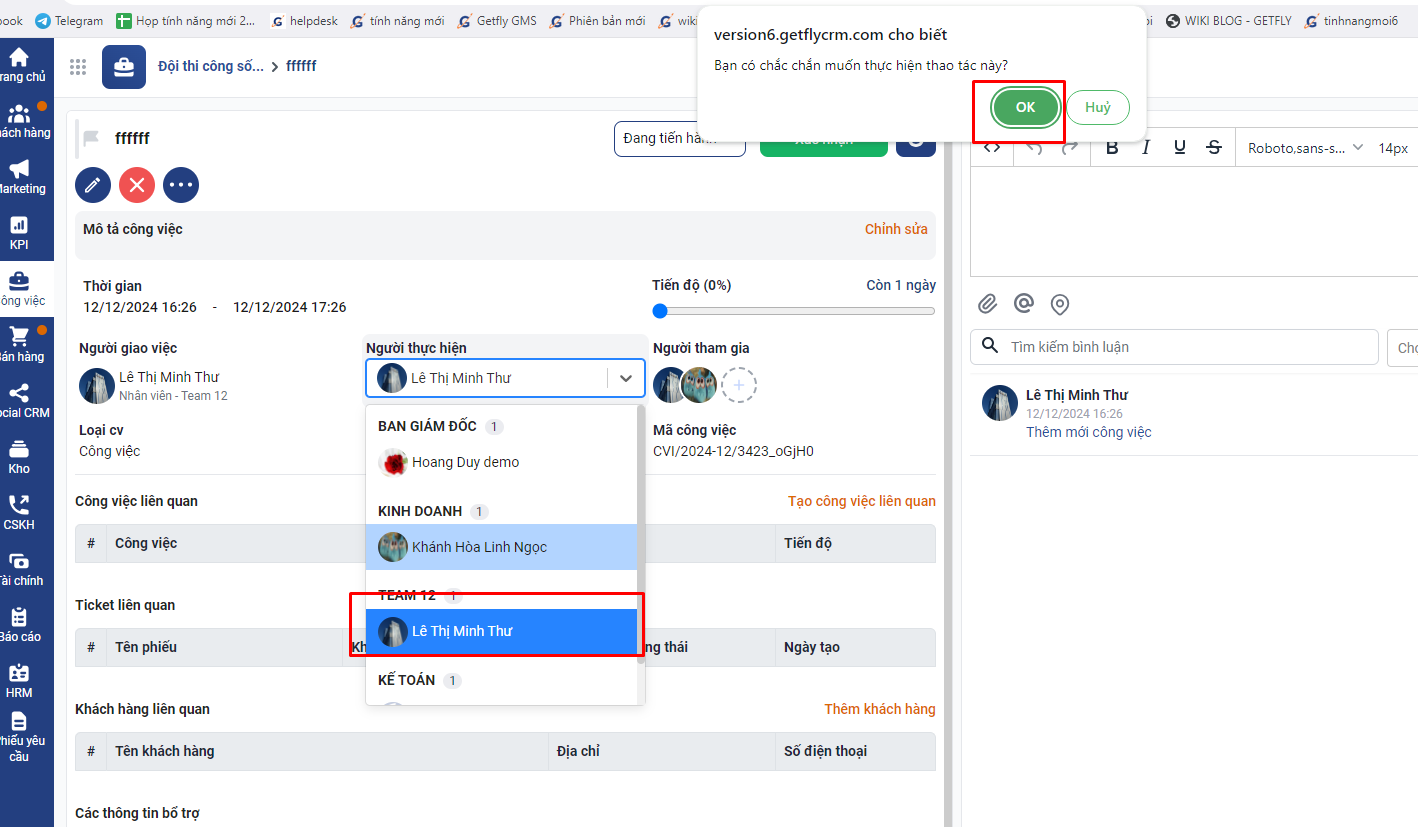Screen dimensions: 1418x827
Task: Open the Roboto font family dropdown
Action: (1304, 148)
